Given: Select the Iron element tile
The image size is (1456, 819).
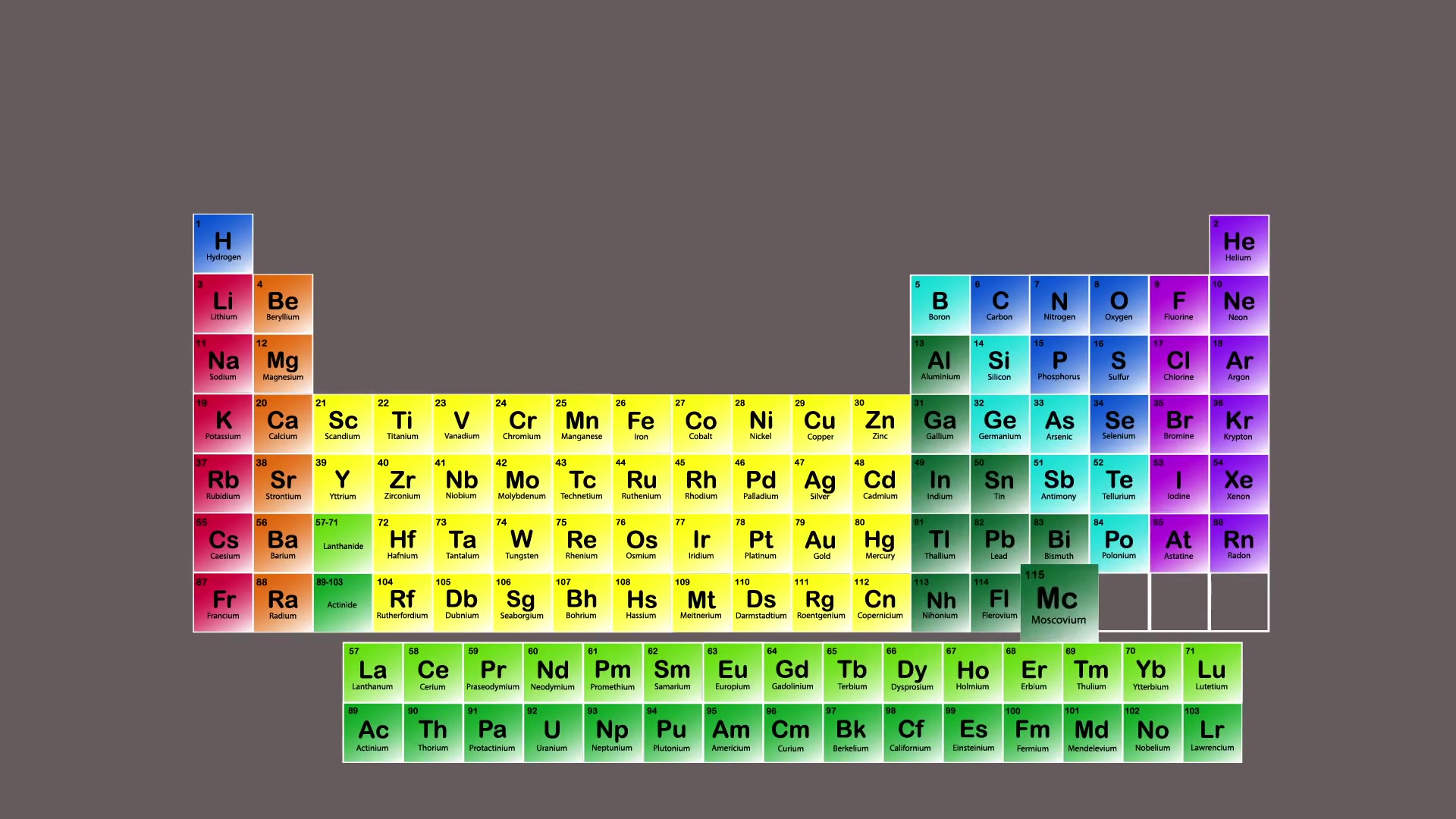Looking at the screenshot, I should click(642, 423).
